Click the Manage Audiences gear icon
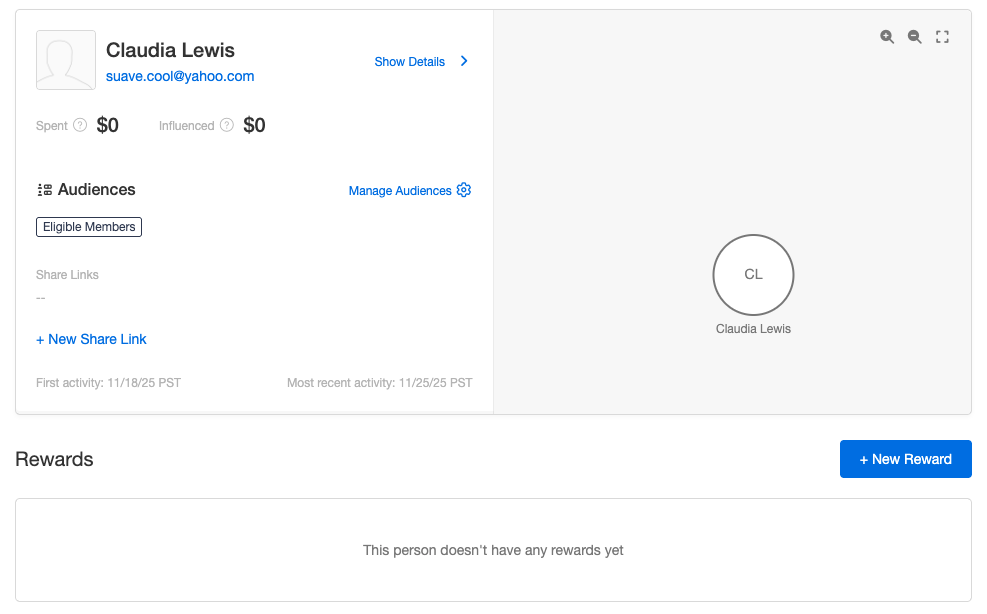The image size is (987, 614). coord(464,190)
